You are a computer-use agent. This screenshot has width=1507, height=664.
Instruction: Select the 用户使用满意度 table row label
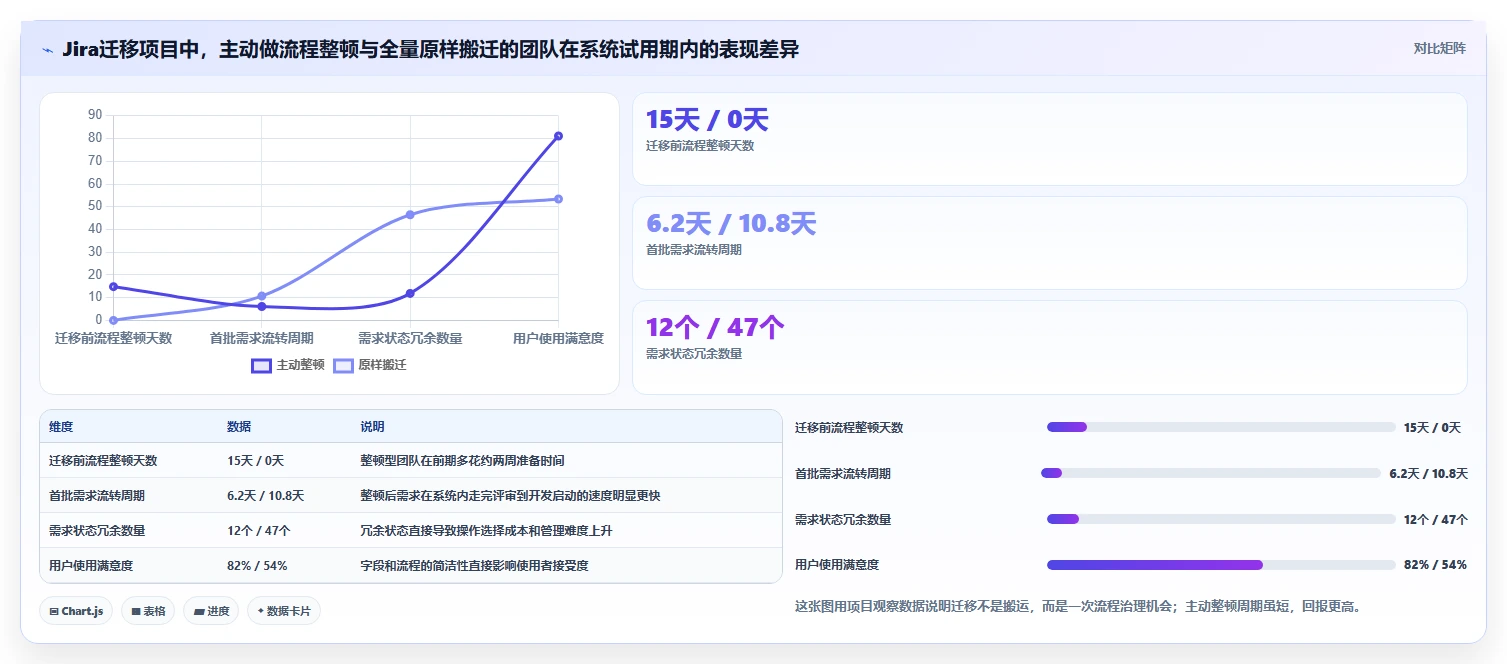(91, 566)
